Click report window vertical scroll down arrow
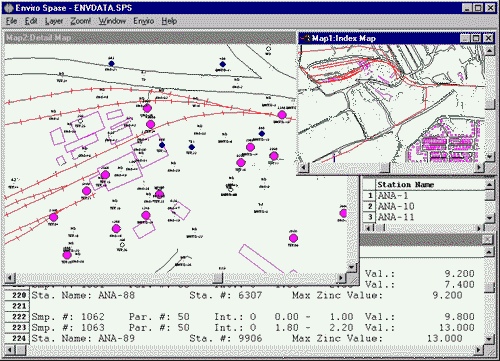 click(489, 339)
